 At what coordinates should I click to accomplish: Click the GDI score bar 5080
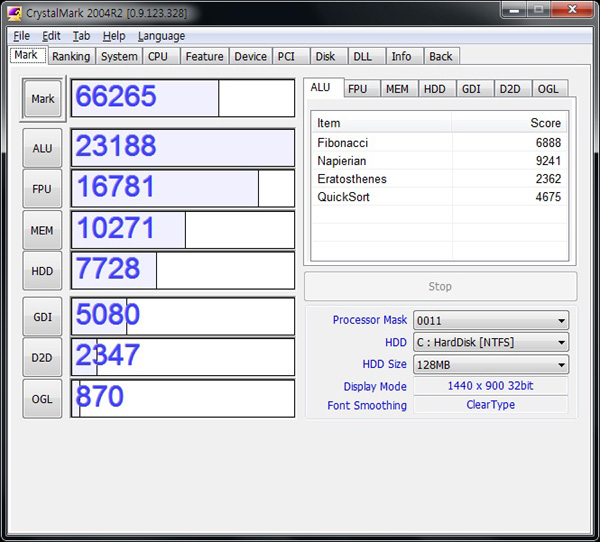(x=183, y=317)
